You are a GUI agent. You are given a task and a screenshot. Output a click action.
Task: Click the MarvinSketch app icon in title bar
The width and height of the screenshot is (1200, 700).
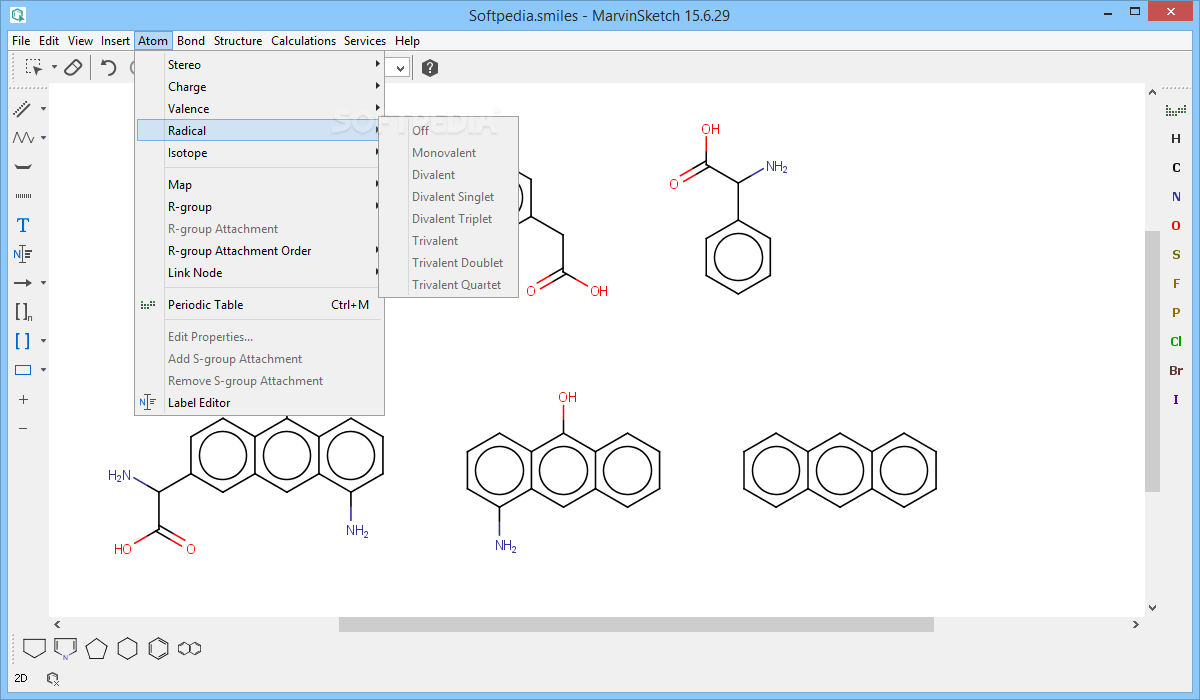(x=18, y=15)
